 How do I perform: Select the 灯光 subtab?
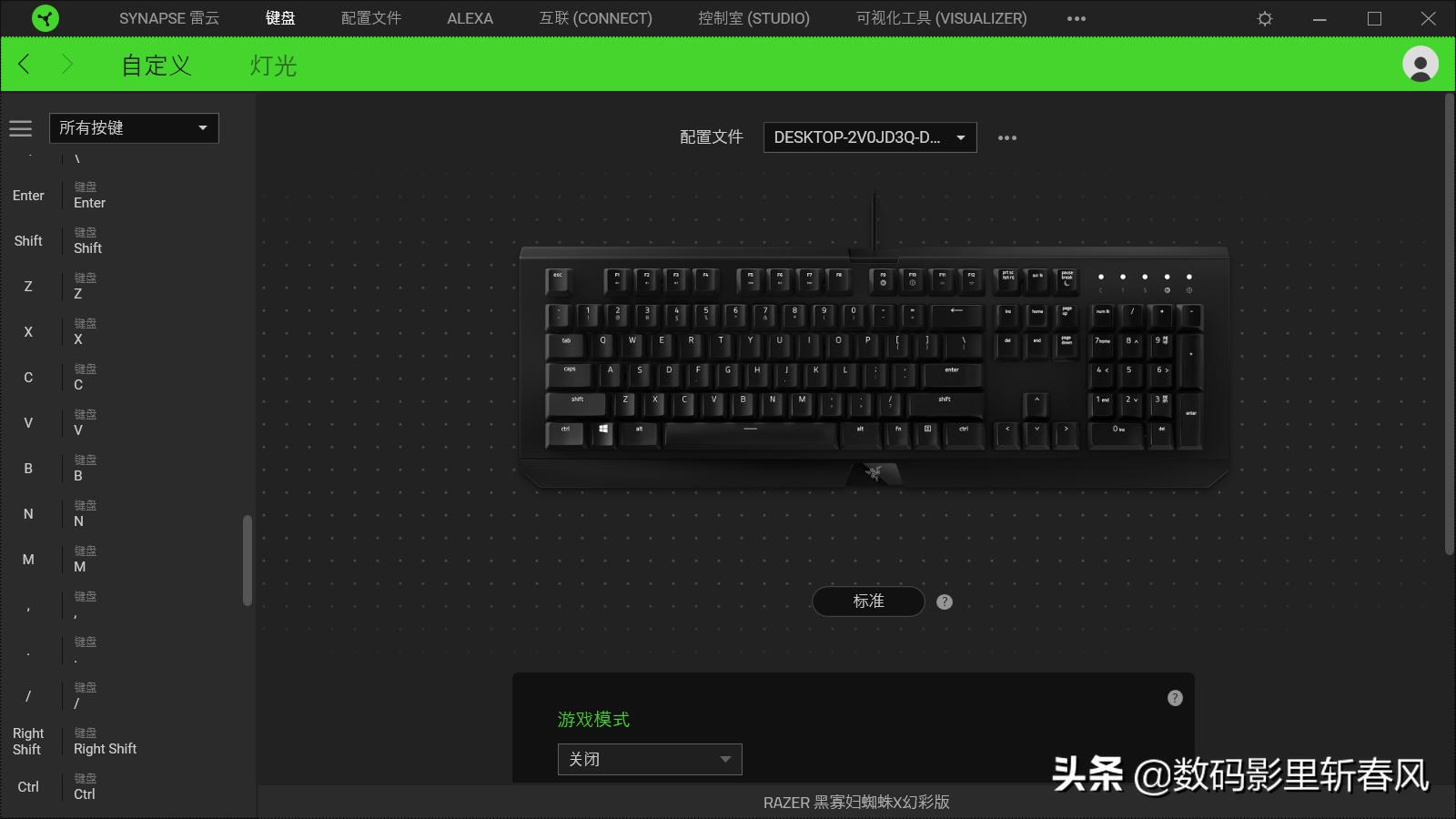273,66
